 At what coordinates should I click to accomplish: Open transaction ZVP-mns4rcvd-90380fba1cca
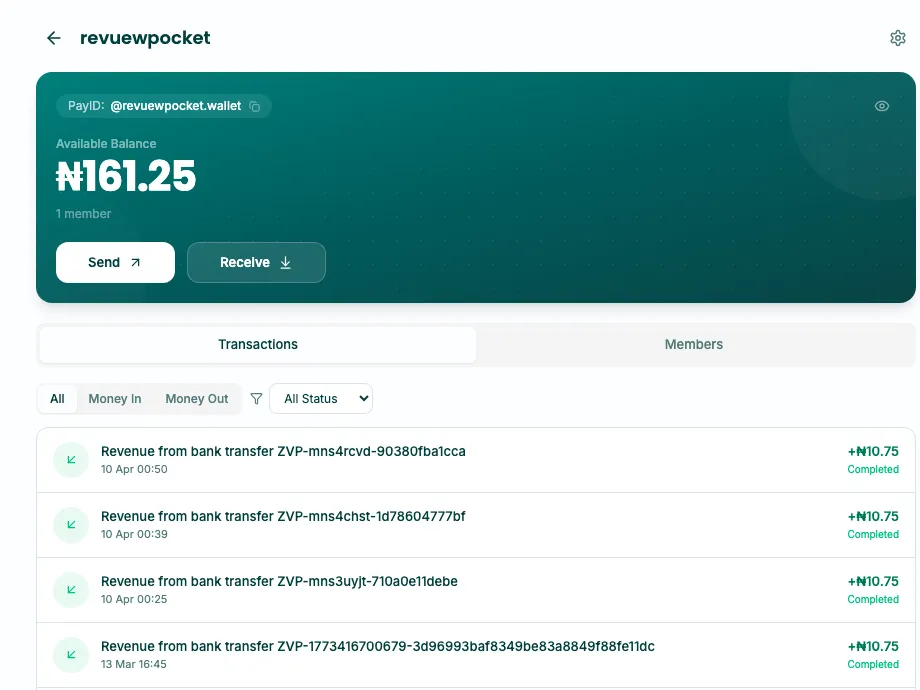[476, 460]
